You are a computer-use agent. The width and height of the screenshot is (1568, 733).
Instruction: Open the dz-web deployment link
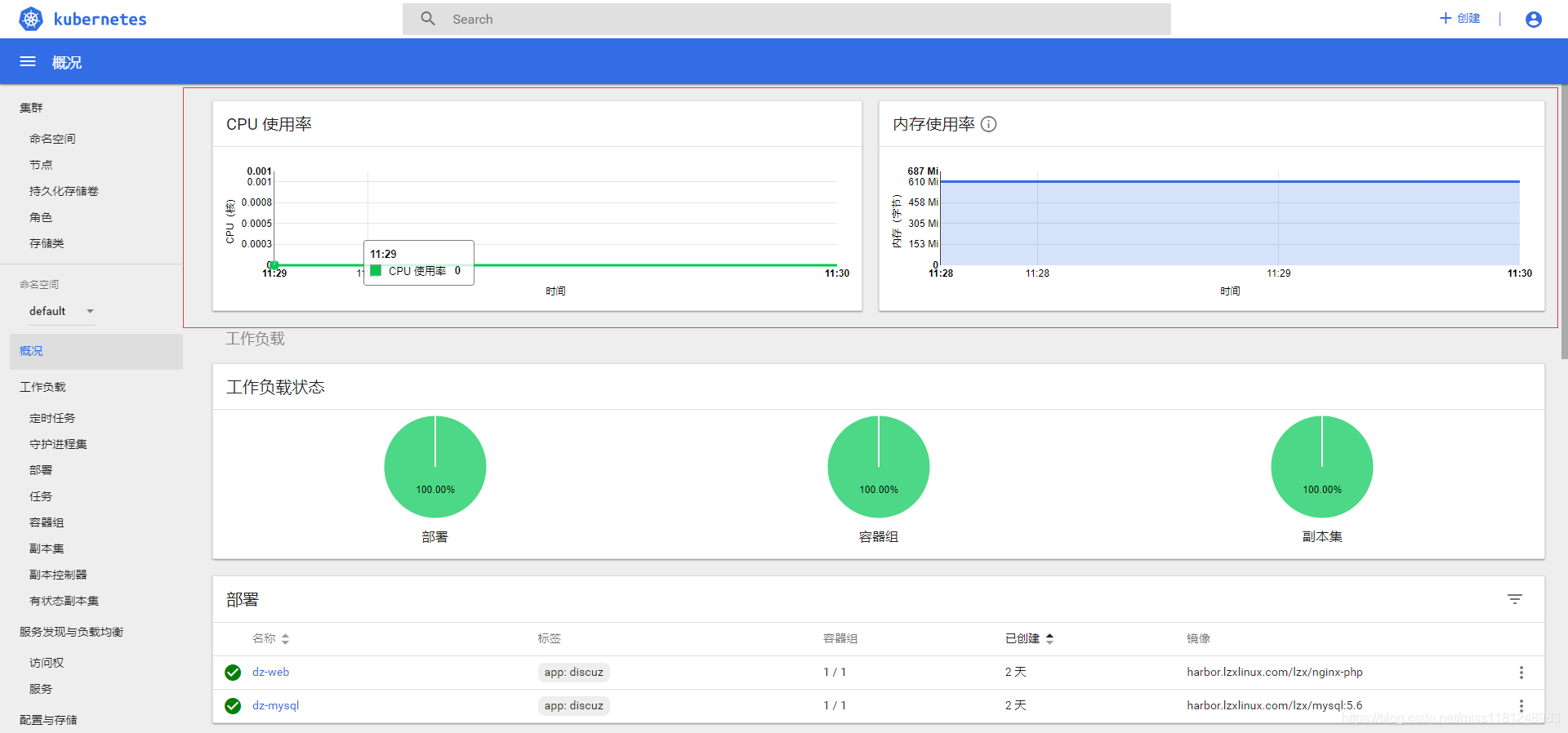click(270, 672)
